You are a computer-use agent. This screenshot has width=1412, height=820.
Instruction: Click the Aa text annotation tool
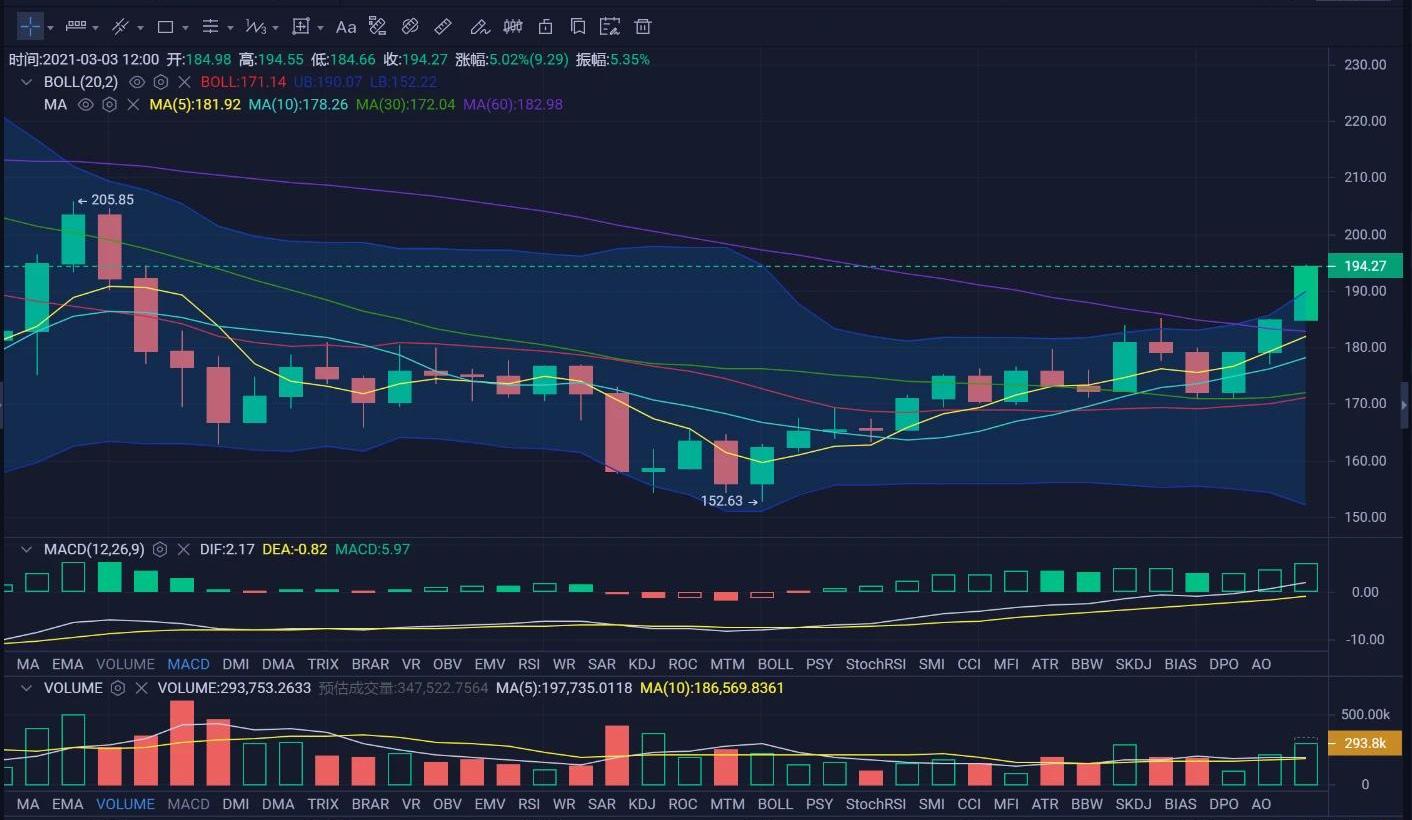click(x=346, y=27)
